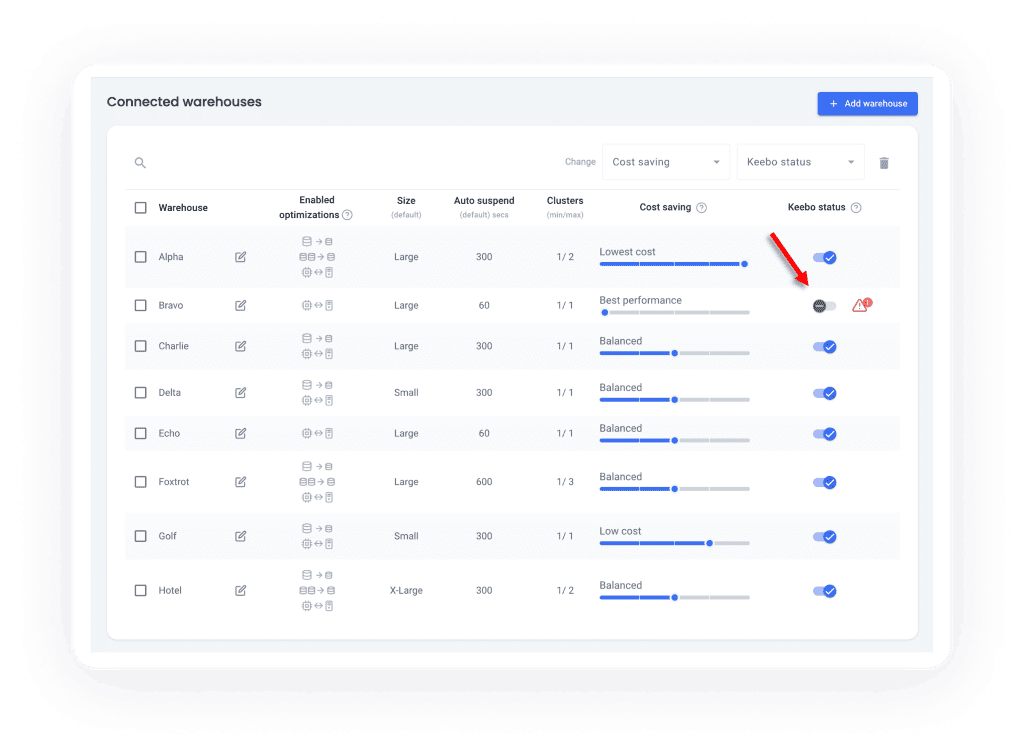The image size is (1024, 754).
Task: Tick the Echo warehouse checkbox
Action: tap(141, 433)
